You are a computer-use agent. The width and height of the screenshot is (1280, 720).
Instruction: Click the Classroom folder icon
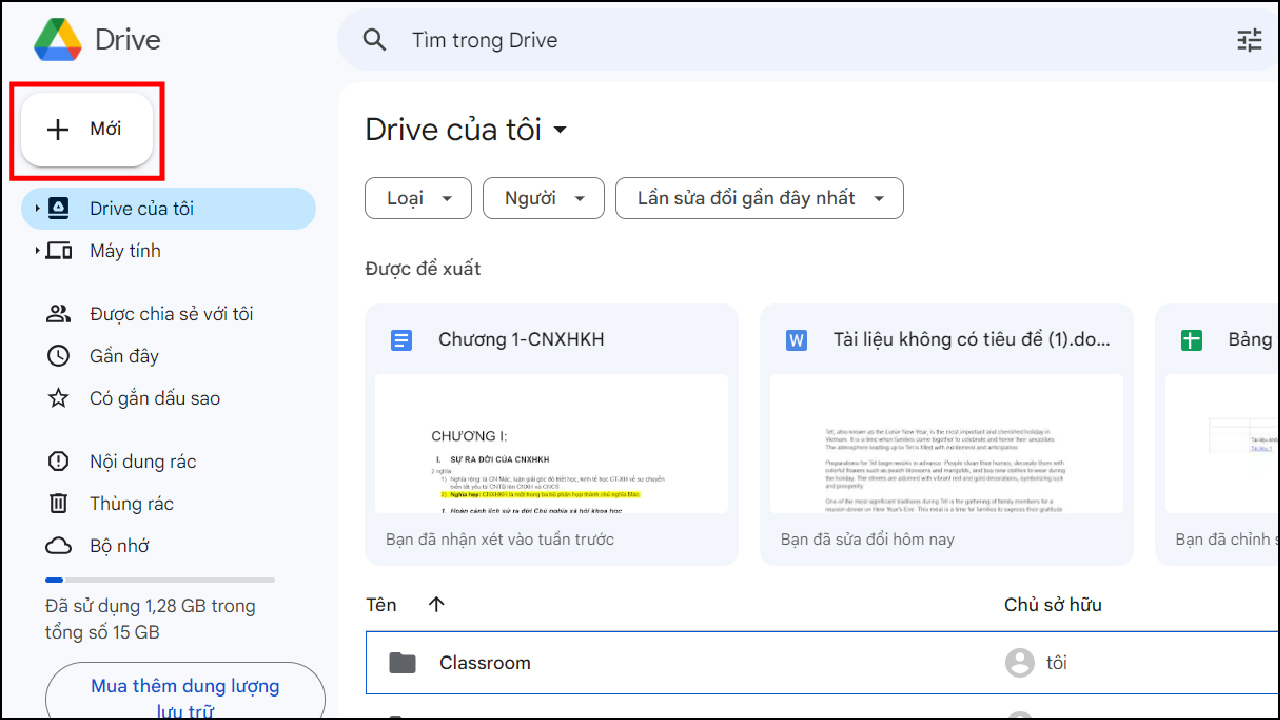click(x=402, y=662)
